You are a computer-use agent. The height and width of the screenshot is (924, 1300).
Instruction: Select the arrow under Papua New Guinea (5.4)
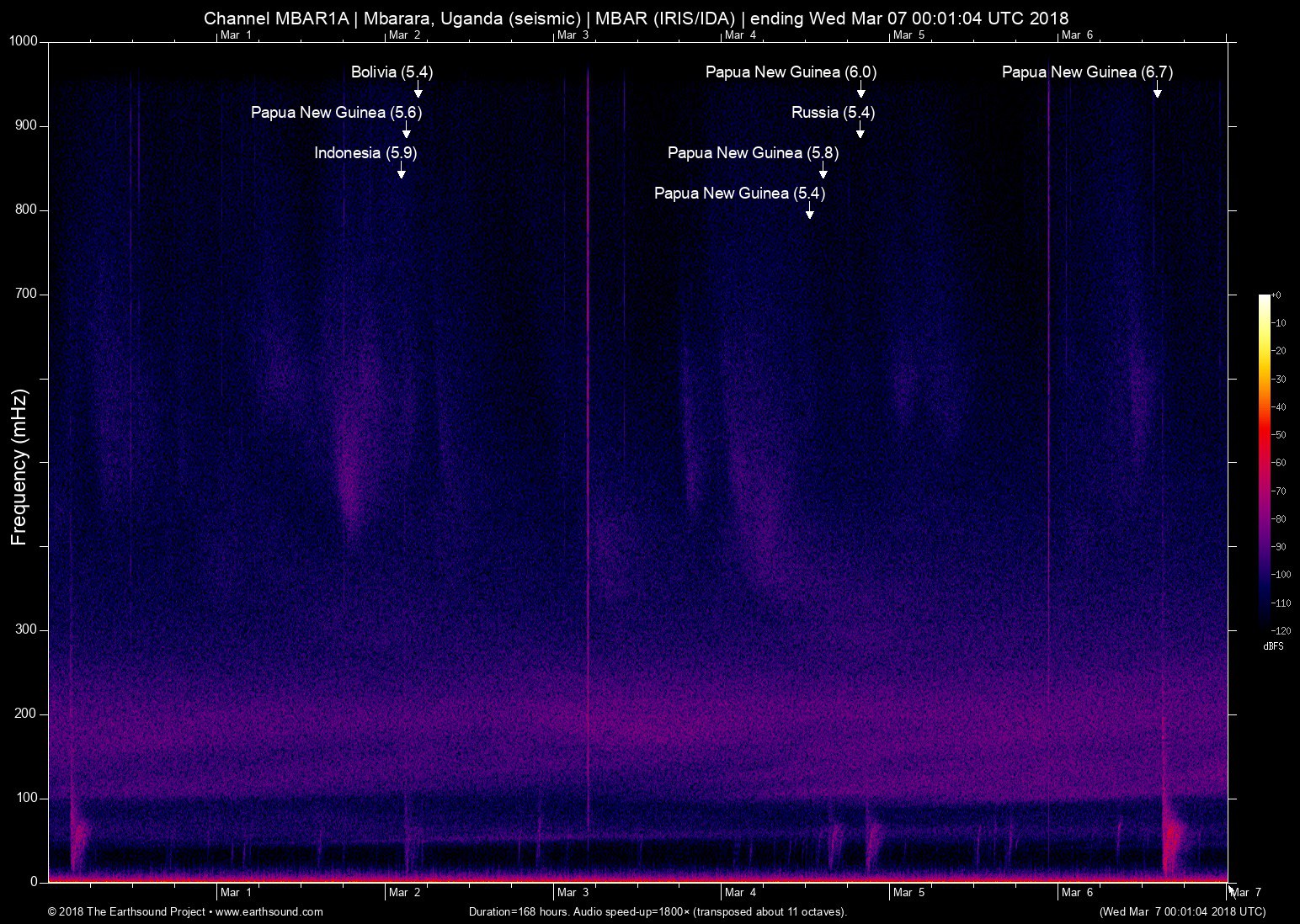(x=809, y=211)
